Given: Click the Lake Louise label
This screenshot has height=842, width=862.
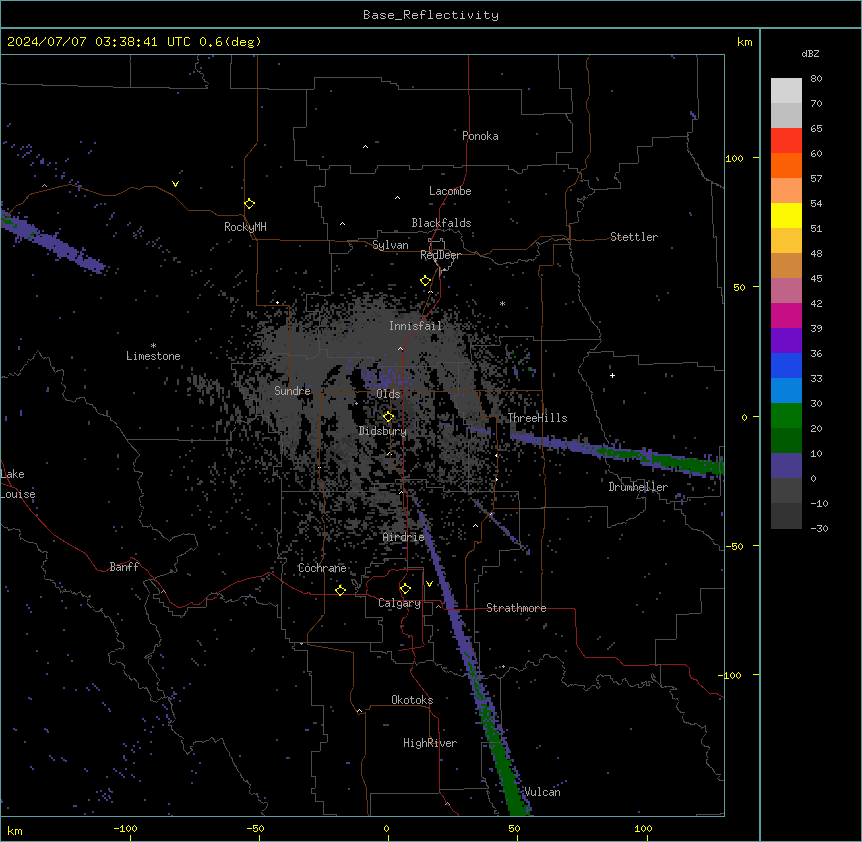Looking at the screenshot, I should point(18,484).
